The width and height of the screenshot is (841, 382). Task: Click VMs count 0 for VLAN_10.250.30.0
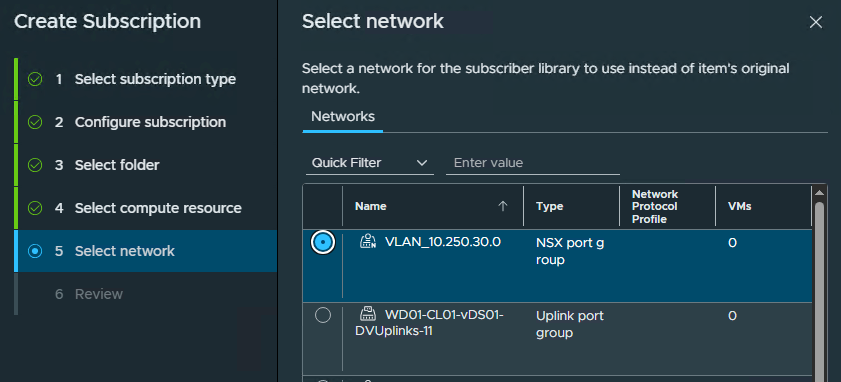(x=732, y=243)
